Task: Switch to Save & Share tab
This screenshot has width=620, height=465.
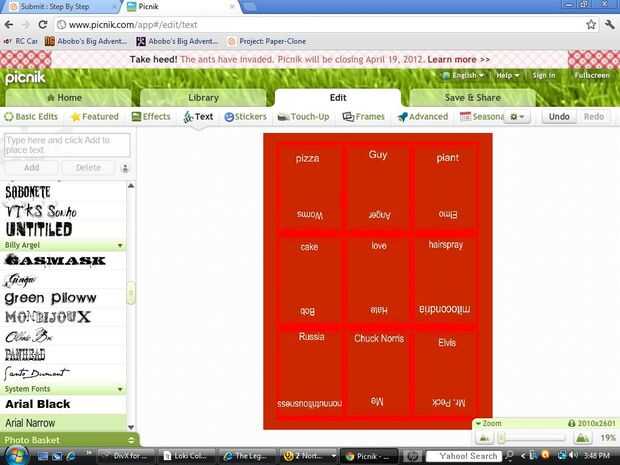Action: (473, 98)
